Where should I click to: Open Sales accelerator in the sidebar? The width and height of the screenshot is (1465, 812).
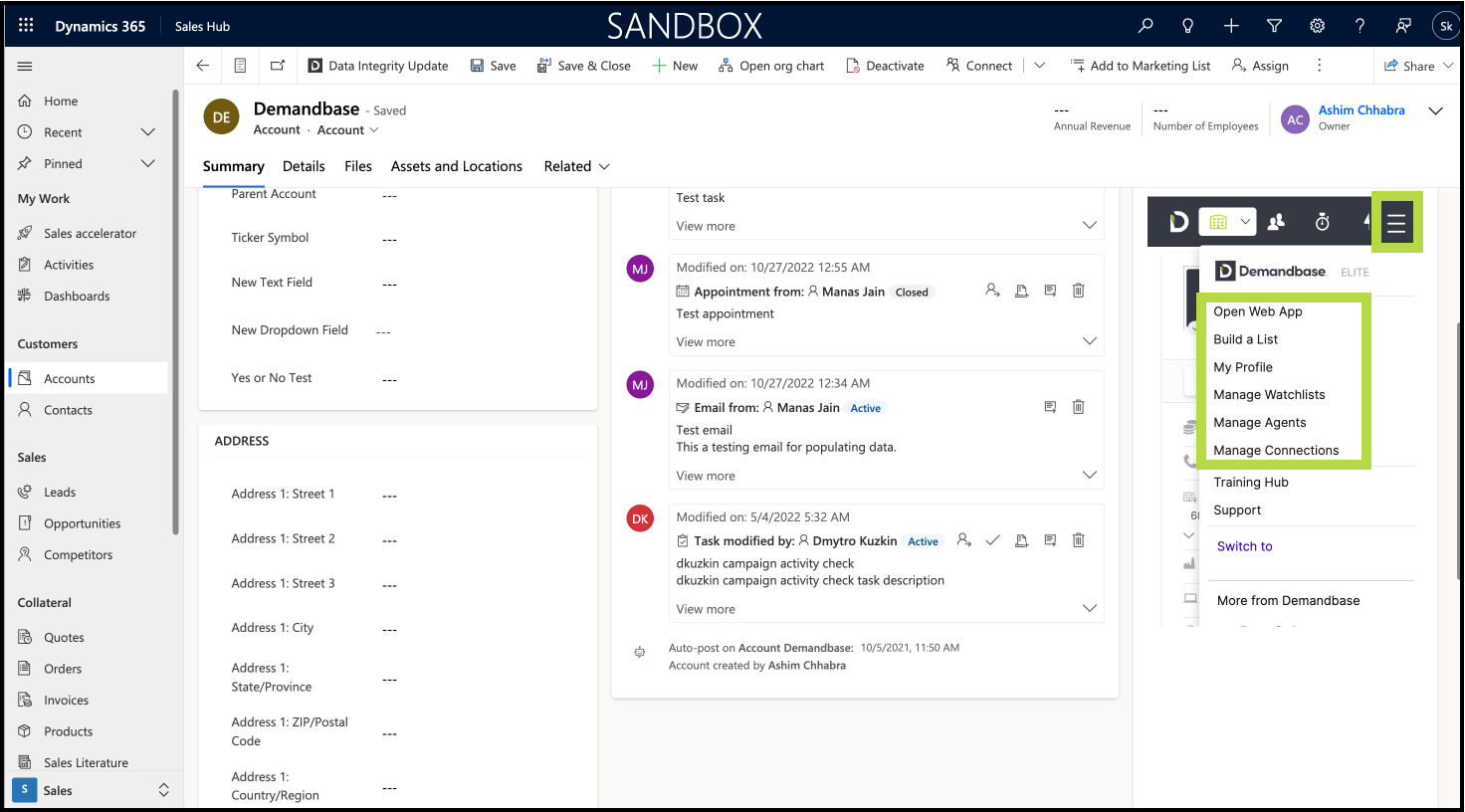(x=91, y=234)
